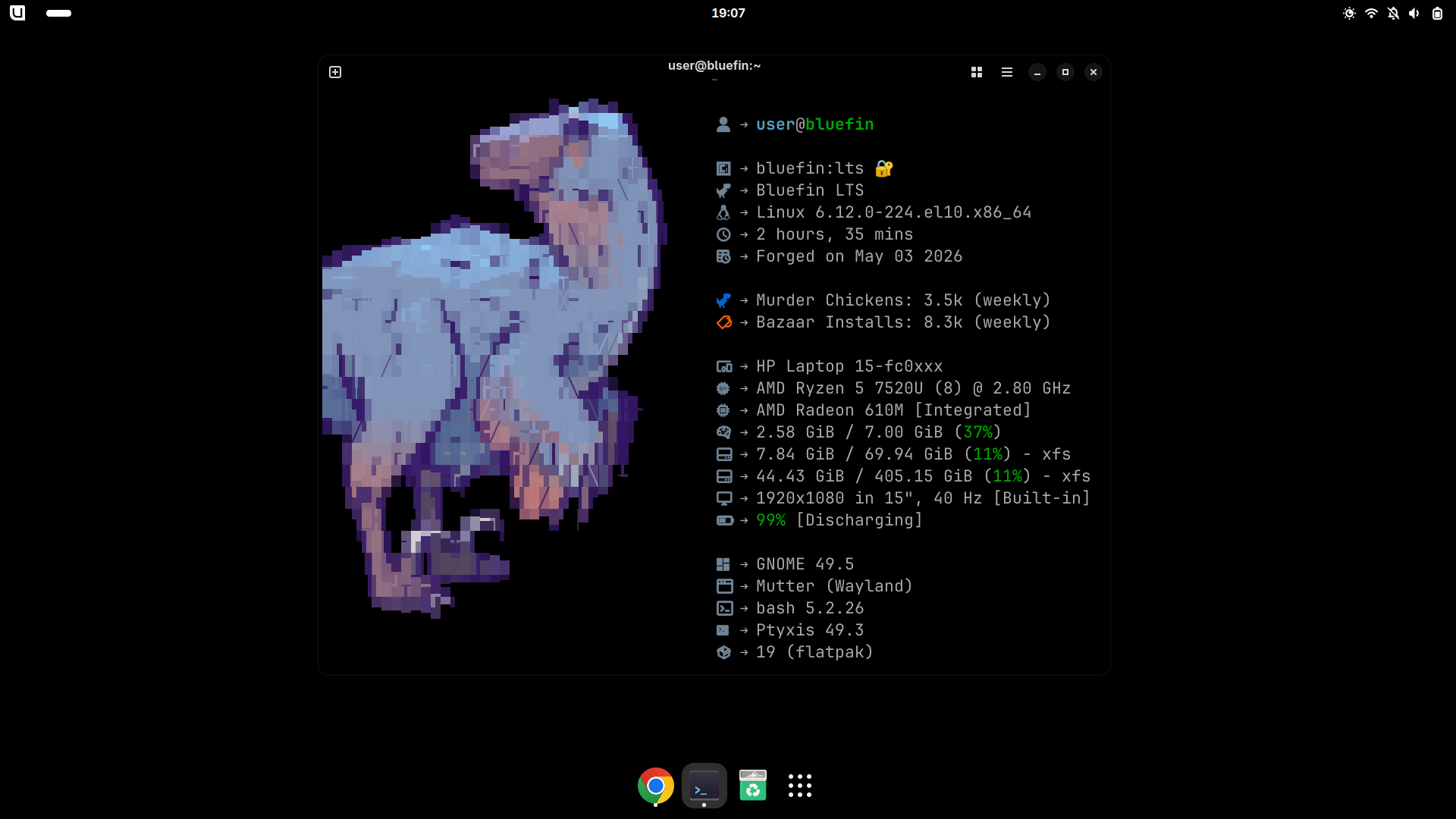This screenshot has height=819, width=1456.
Task: Click the Bluefin logo in top bar
Action: click(x=17, y=13)
